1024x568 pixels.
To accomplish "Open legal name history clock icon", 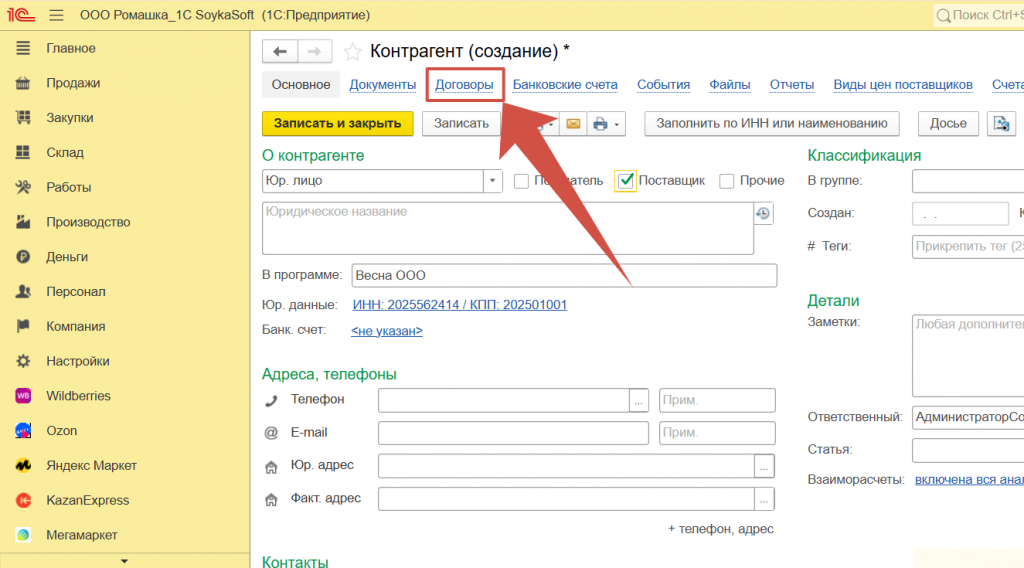I will pos(763,213).
